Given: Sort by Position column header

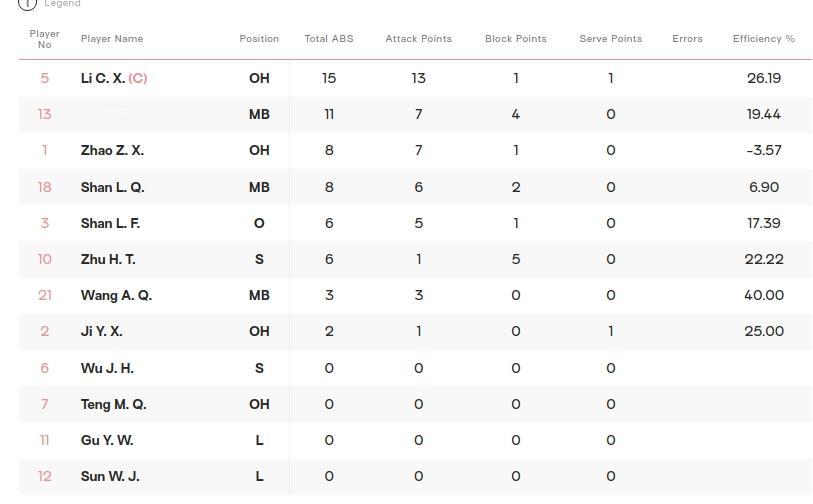Looking at the screenshot, I should [259, 39].
